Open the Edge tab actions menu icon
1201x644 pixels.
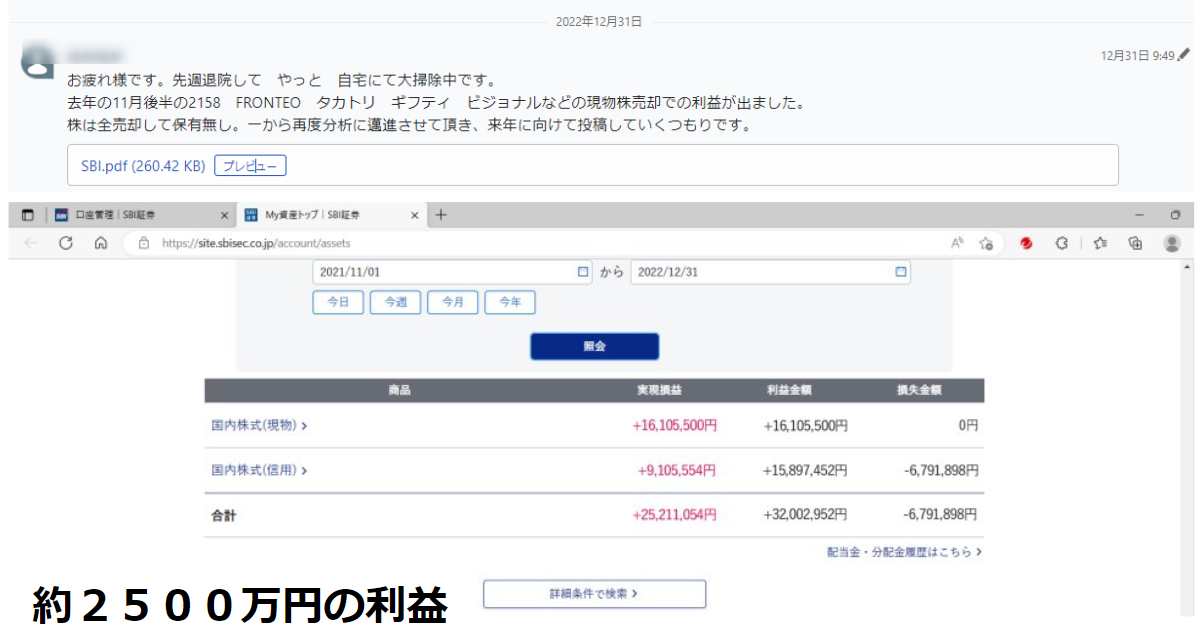(x=28, y=215)
